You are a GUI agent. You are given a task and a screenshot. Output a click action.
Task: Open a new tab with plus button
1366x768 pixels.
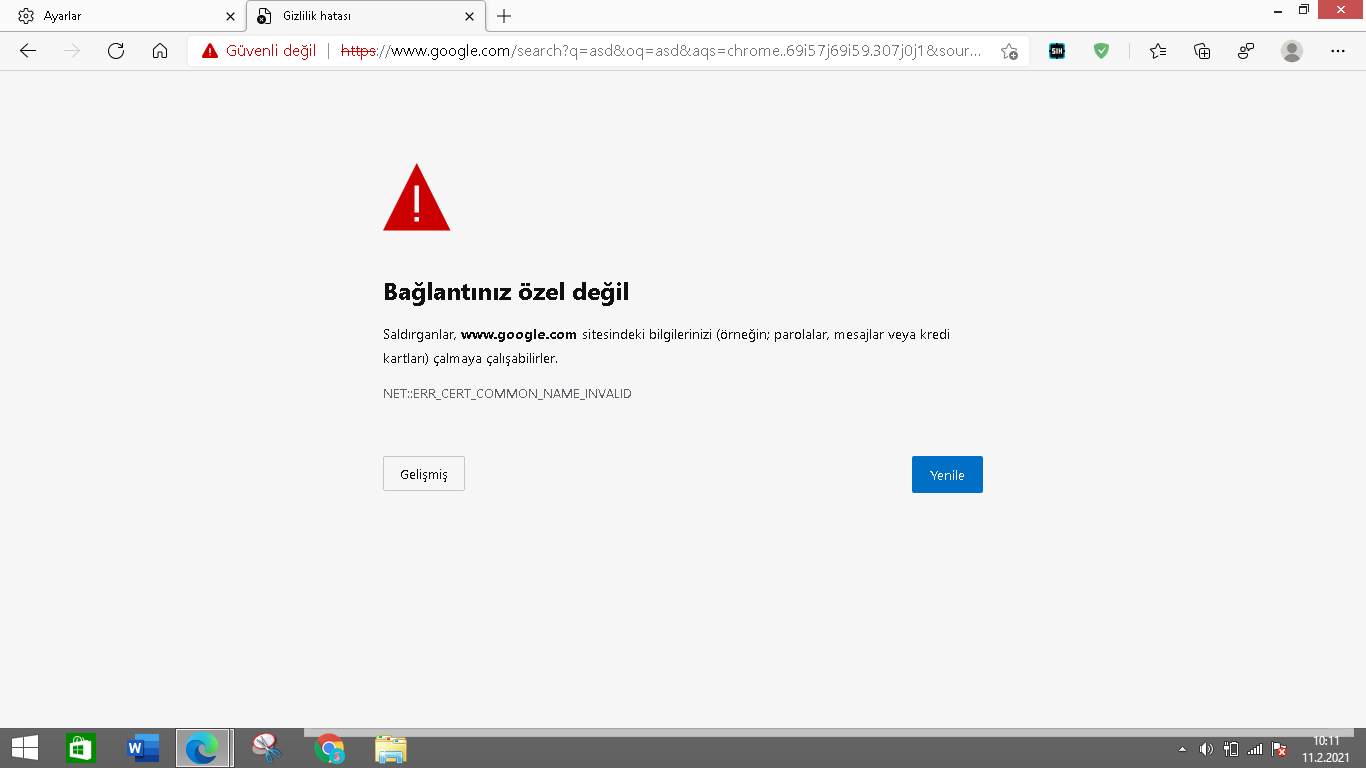pyautogui.click(x=504, y=16)
